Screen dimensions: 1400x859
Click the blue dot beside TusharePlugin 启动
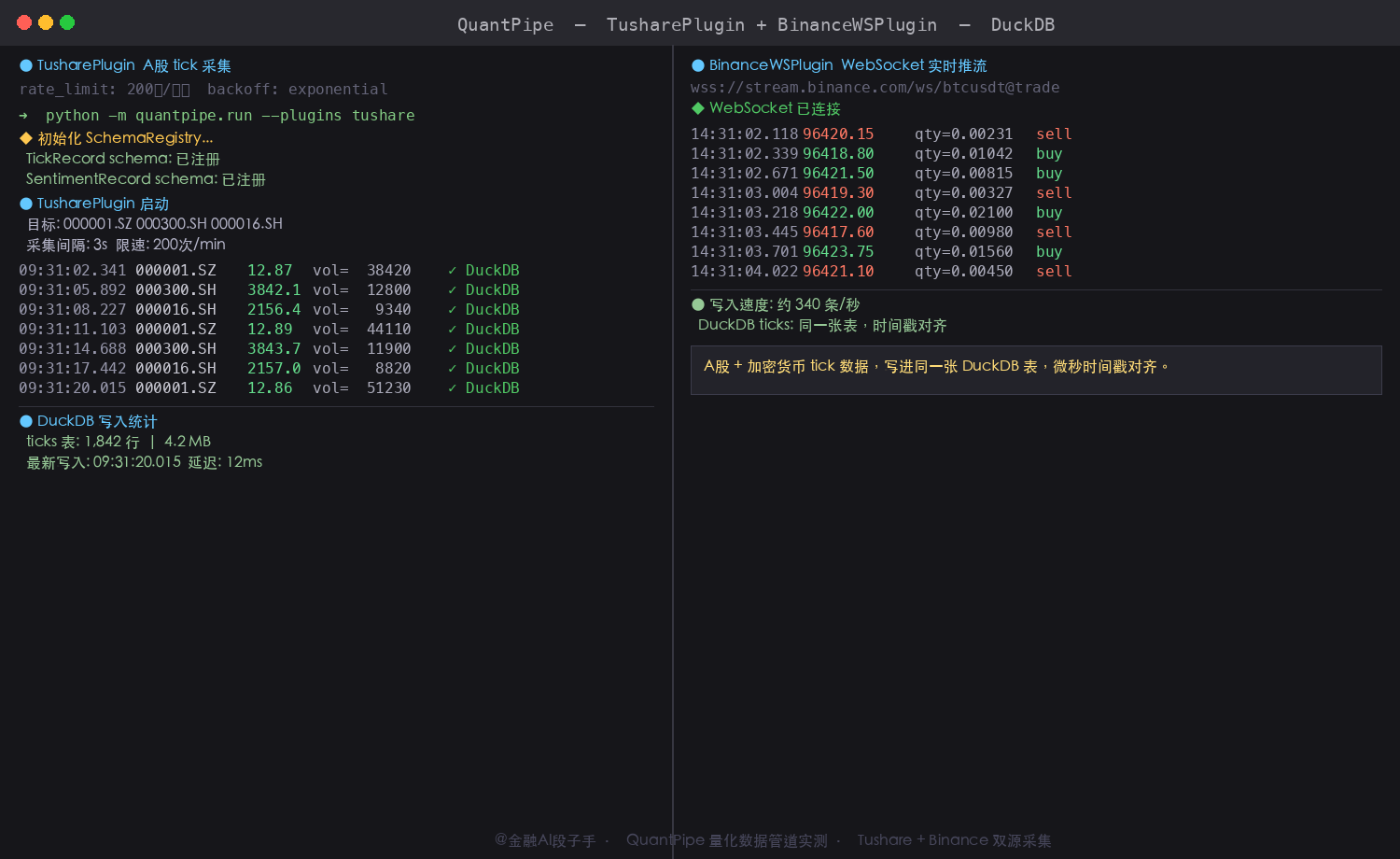pos(26,204)
